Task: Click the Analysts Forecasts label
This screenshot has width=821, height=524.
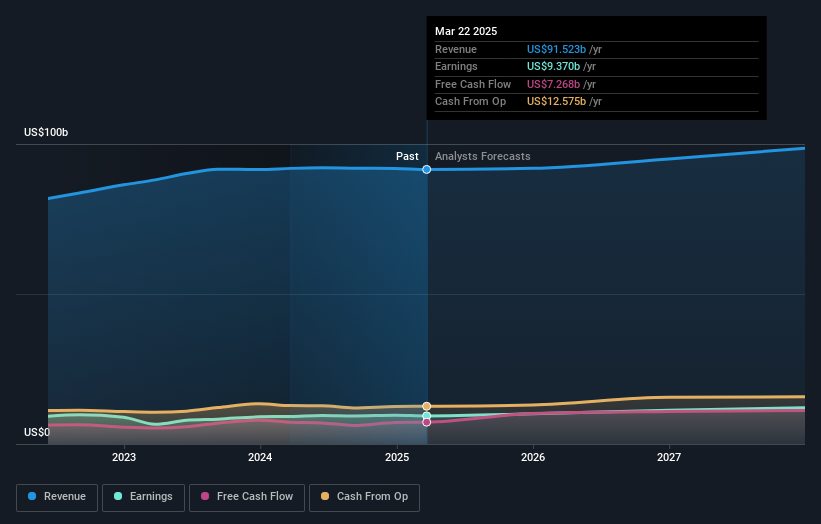Action: coord(483,156)
